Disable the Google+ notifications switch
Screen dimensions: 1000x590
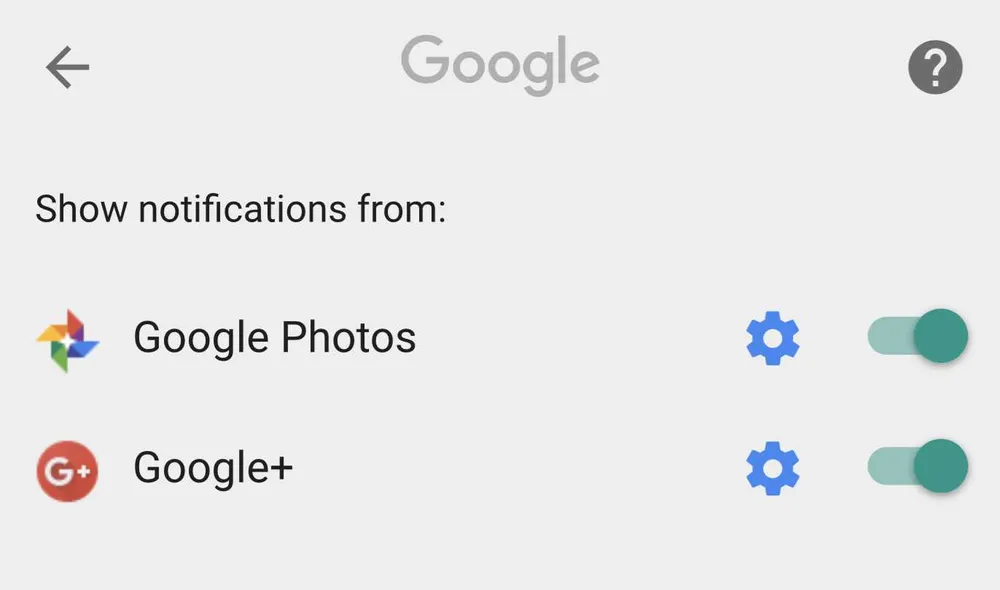[x=917, y=466]
